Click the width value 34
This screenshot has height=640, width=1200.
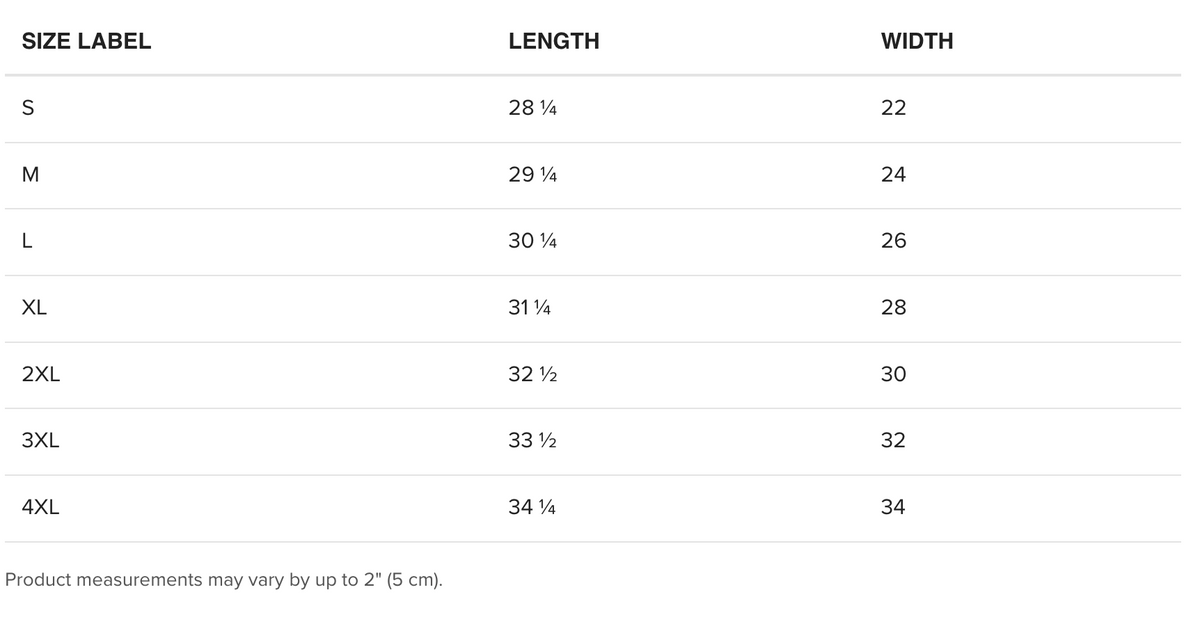pyautogui.click(x=893, y=507)
